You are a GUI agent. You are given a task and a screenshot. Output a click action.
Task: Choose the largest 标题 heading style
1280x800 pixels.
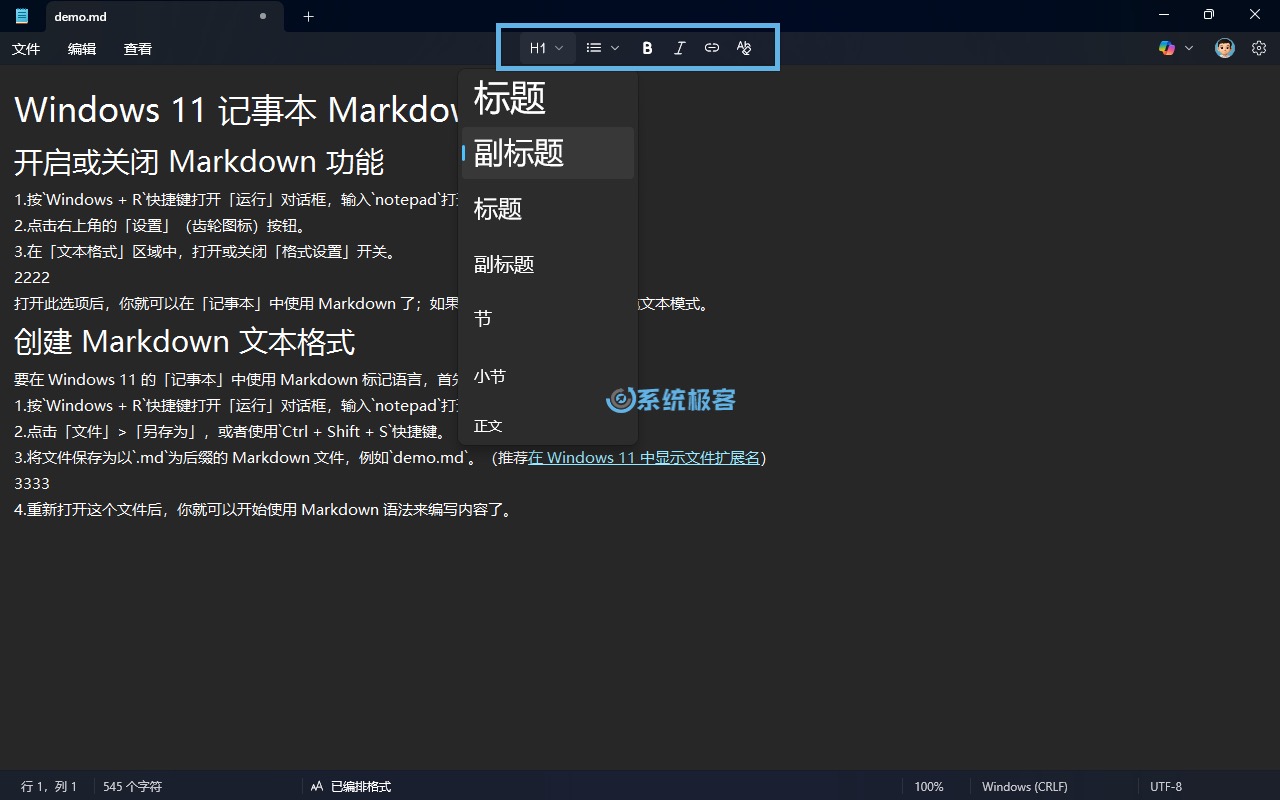click(548, 98)
